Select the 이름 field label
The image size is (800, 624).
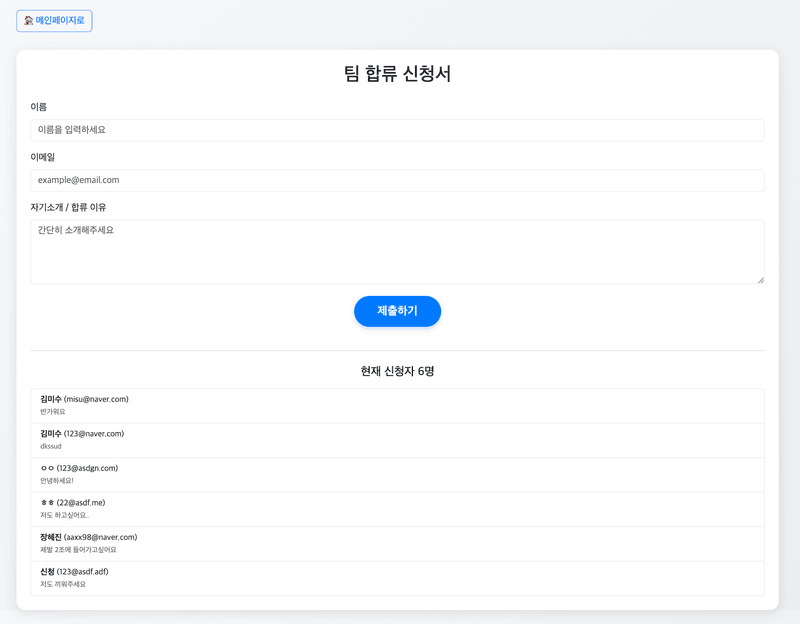(x=38, y=106)
